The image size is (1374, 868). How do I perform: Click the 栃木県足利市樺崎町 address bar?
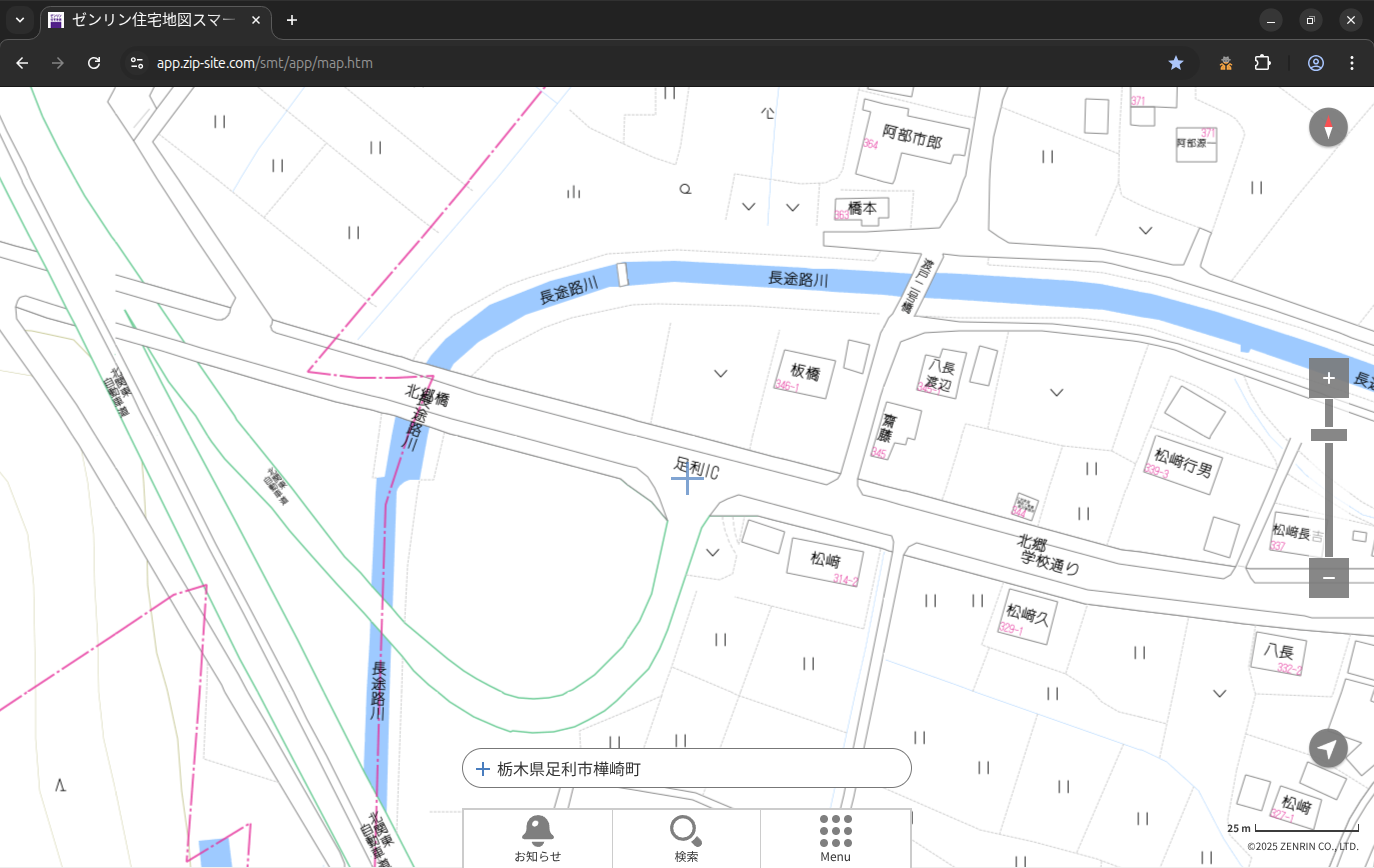click(686, 769)
